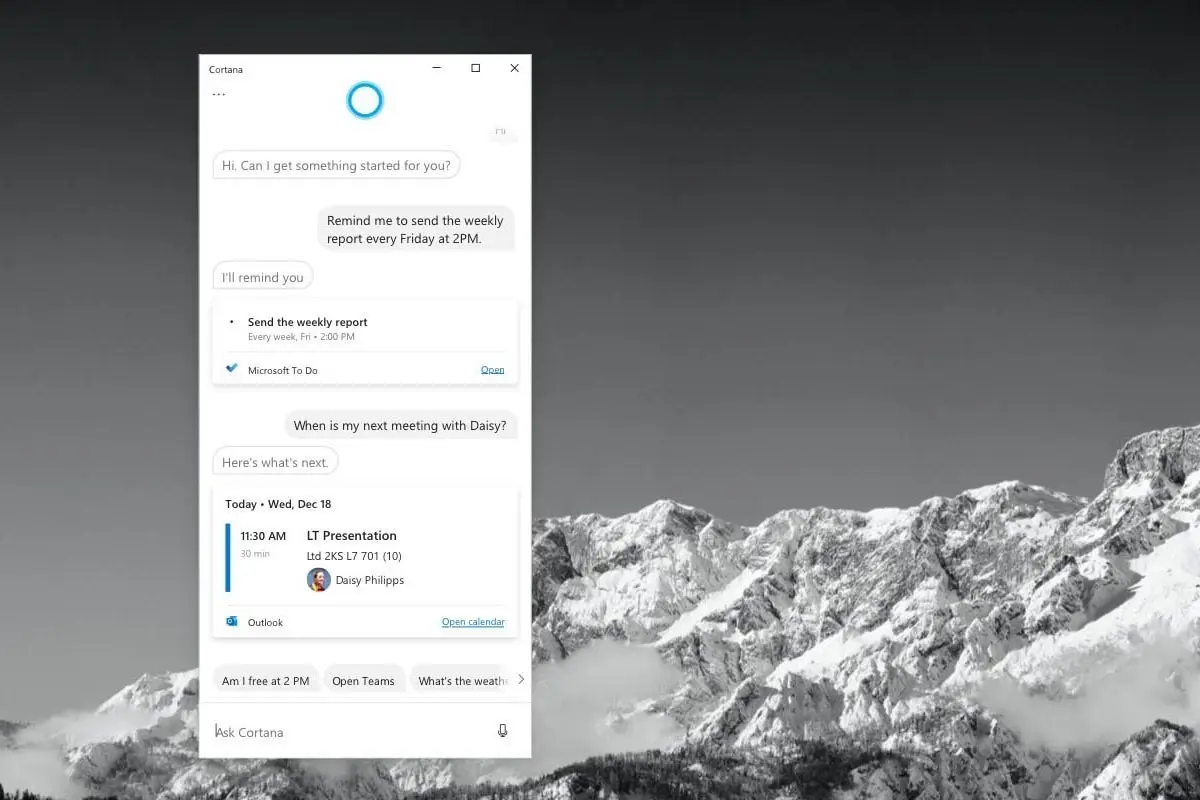Activate the microphone icon for voice input
Screen dimensions: 1200x800
[x=502, y=730]
